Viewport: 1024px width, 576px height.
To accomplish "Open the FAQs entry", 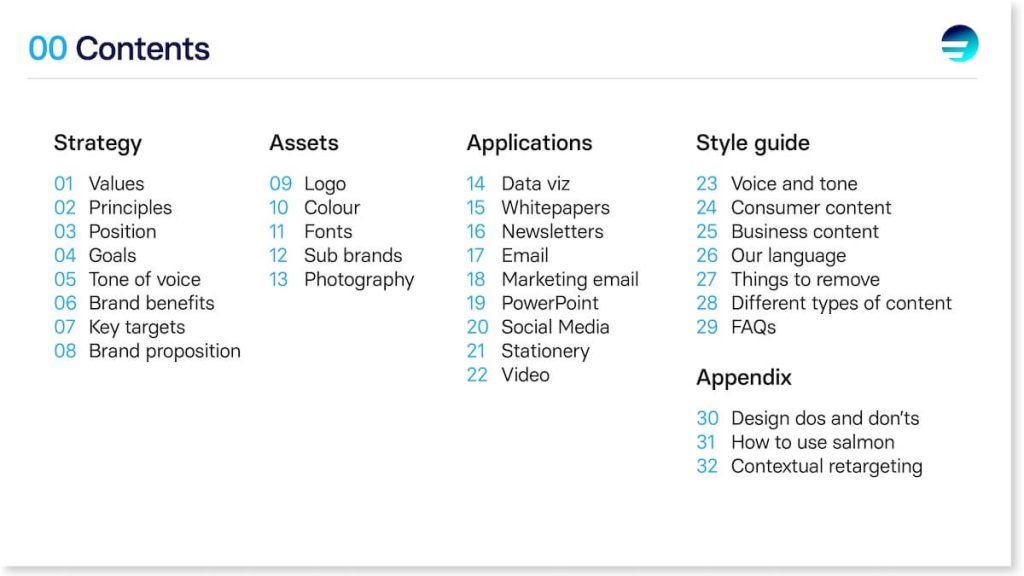I will [x=736, y=327].
